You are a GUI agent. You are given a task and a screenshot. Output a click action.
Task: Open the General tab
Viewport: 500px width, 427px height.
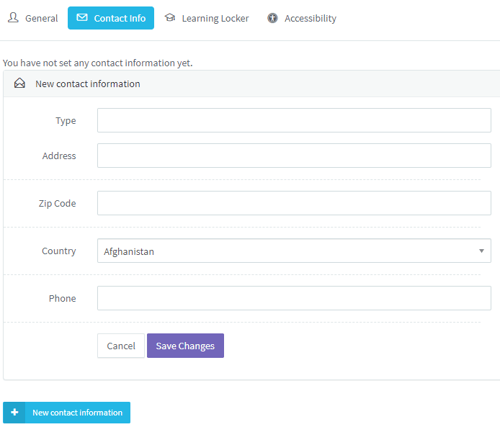coord(33,18)
